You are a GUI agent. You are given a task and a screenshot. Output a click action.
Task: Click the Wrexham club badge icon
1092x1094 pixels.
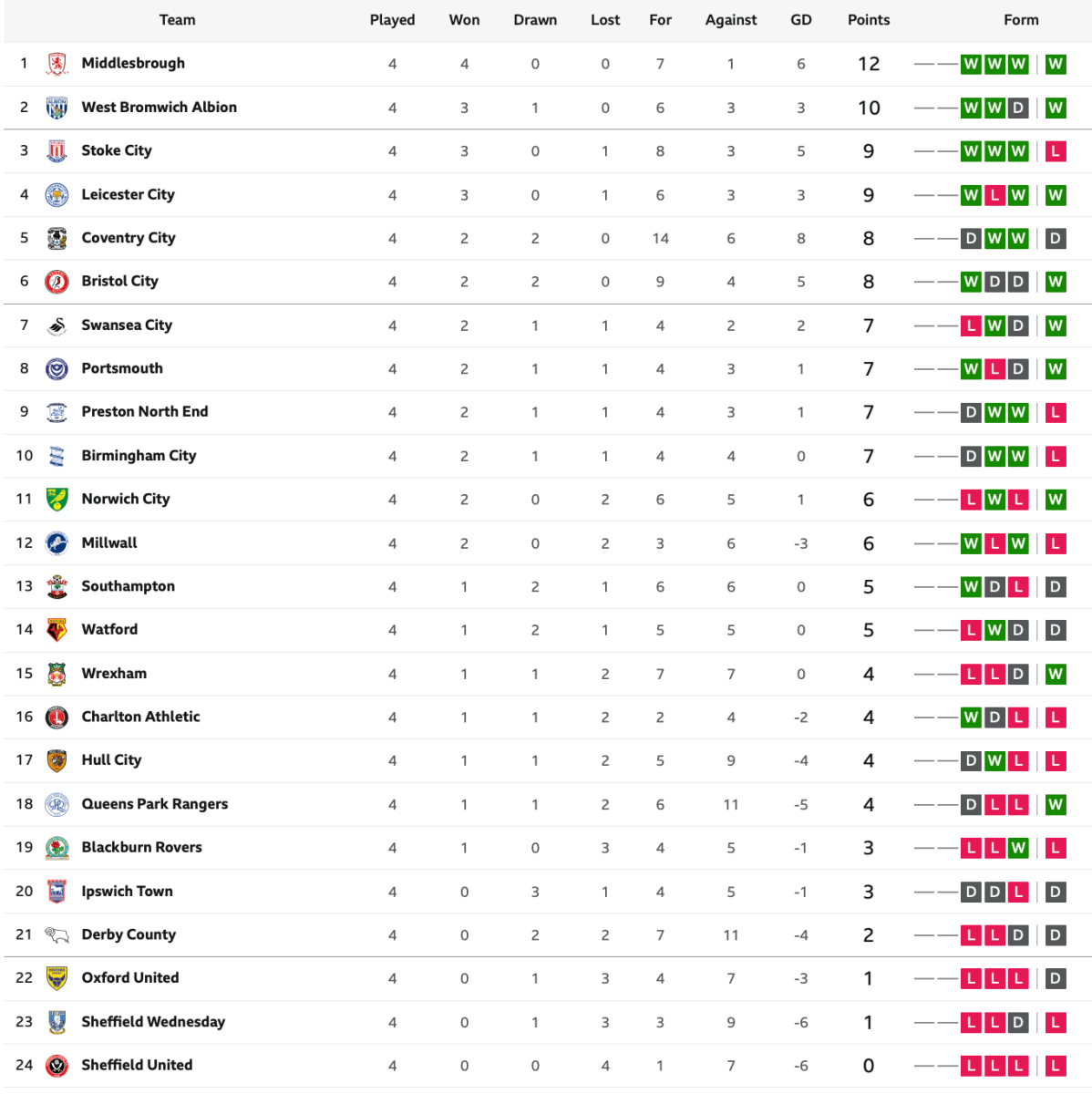[57, 674]
